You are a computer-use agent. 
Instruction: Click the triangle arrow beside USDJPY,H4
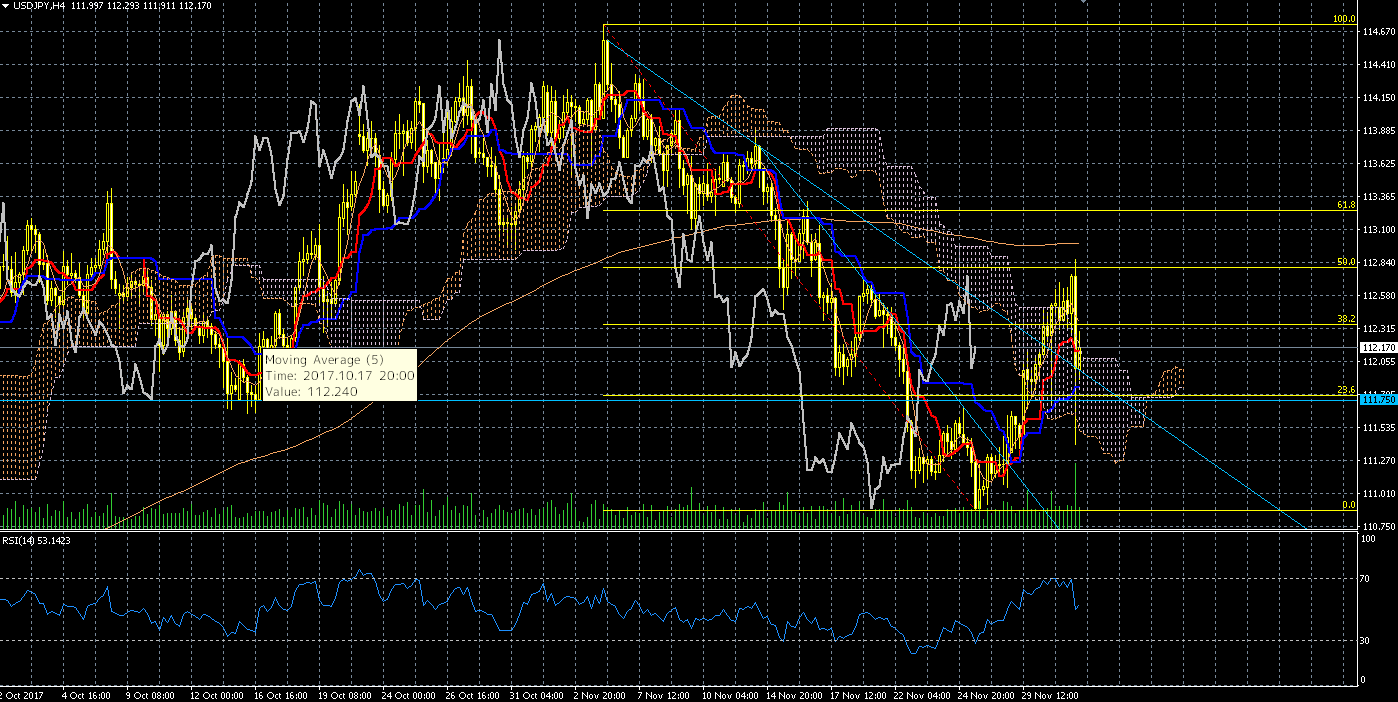pos(5,7)
